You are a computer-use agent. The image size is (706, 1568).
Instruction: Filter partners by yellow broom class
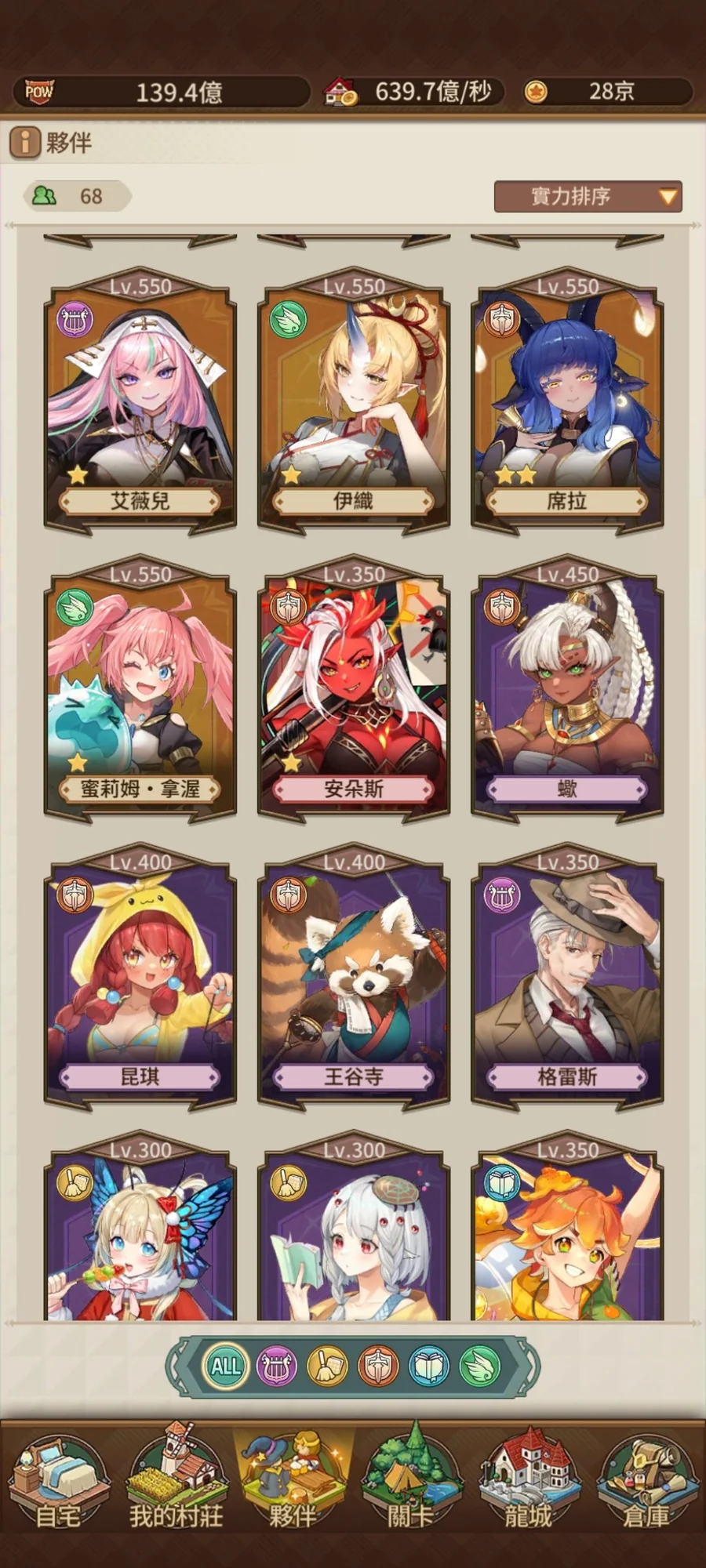point(327,1367)
